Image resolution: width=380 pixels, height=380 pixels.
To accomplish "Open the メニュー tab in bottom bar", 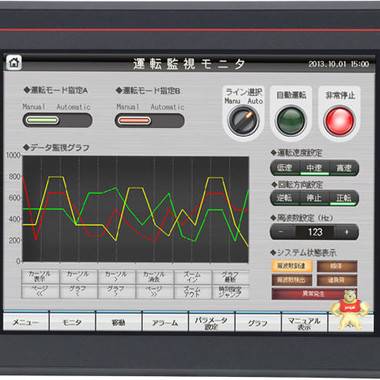I will pyautogui.click(x=26, y=322).
